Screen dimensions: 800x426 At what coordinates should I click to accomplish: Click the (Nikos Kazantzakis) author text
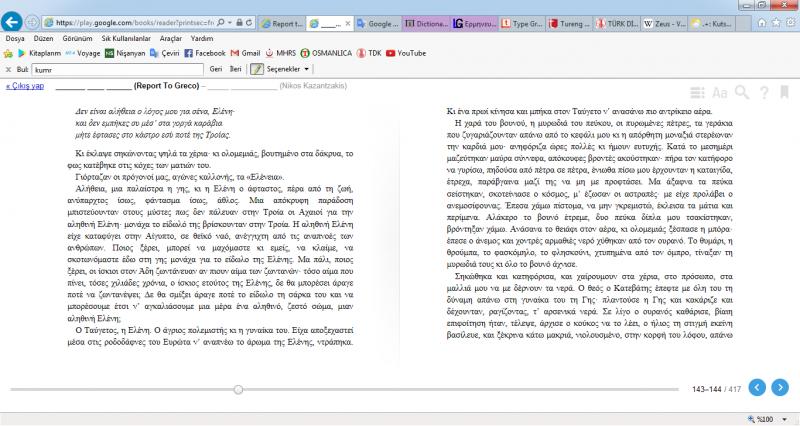click(x=313, y=86)
